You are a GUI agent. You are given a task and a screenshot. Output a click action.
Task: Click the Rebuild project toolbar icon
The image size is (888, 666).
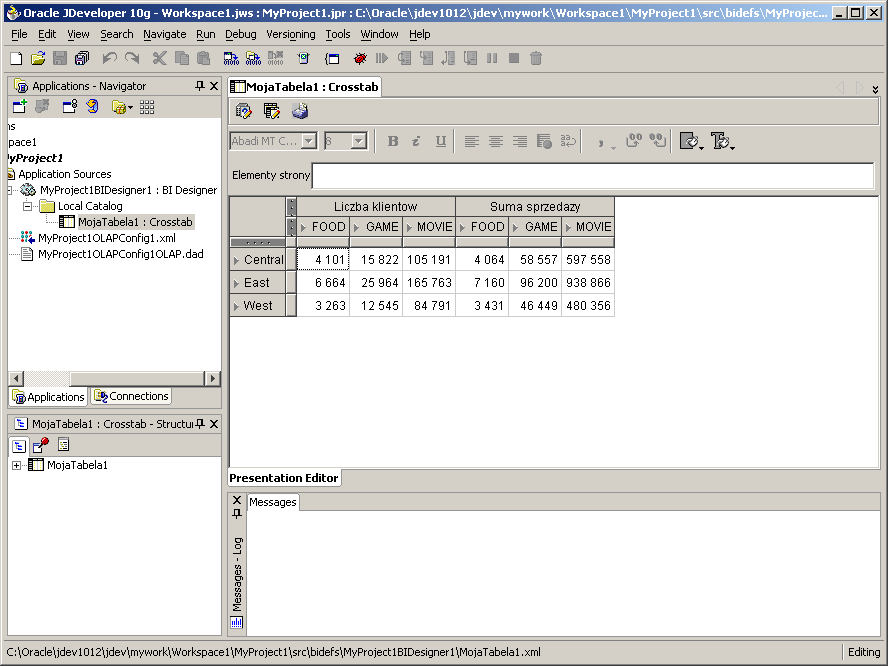point(253,58)
